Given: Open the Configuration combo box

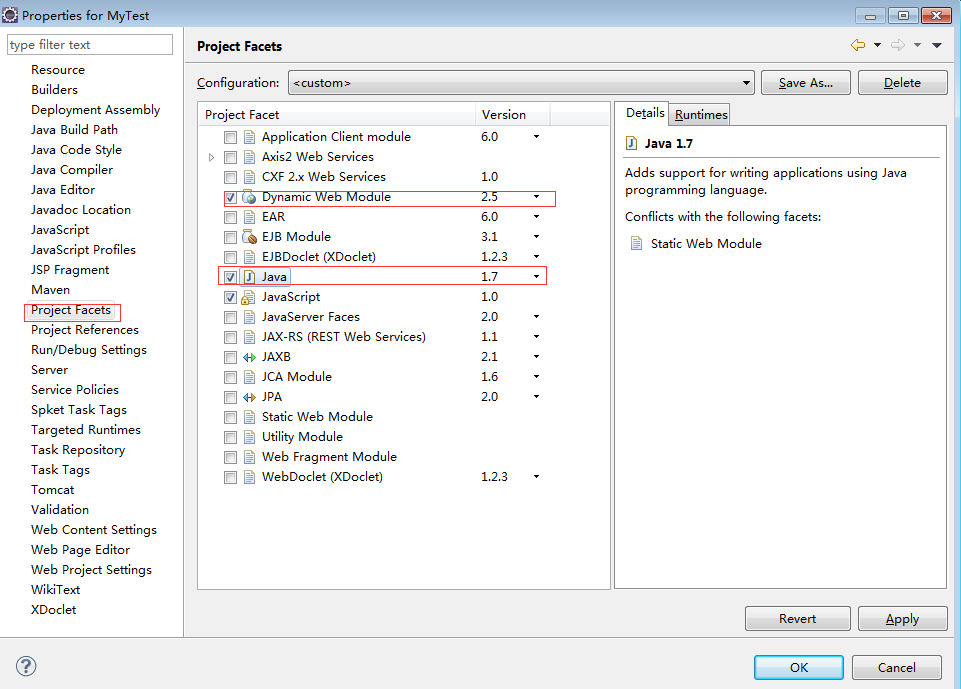Looking at the screenshot, I should click(521, 83).
